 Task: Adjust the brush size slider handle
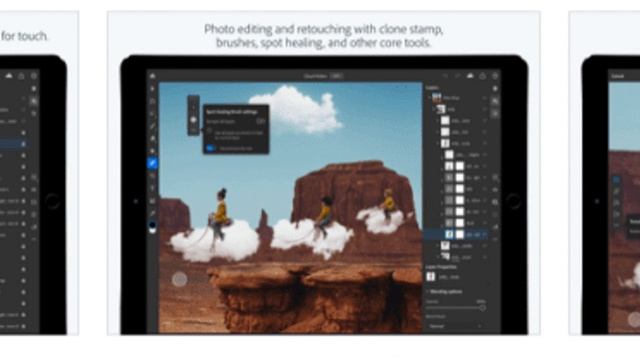(x=193, y=120)
